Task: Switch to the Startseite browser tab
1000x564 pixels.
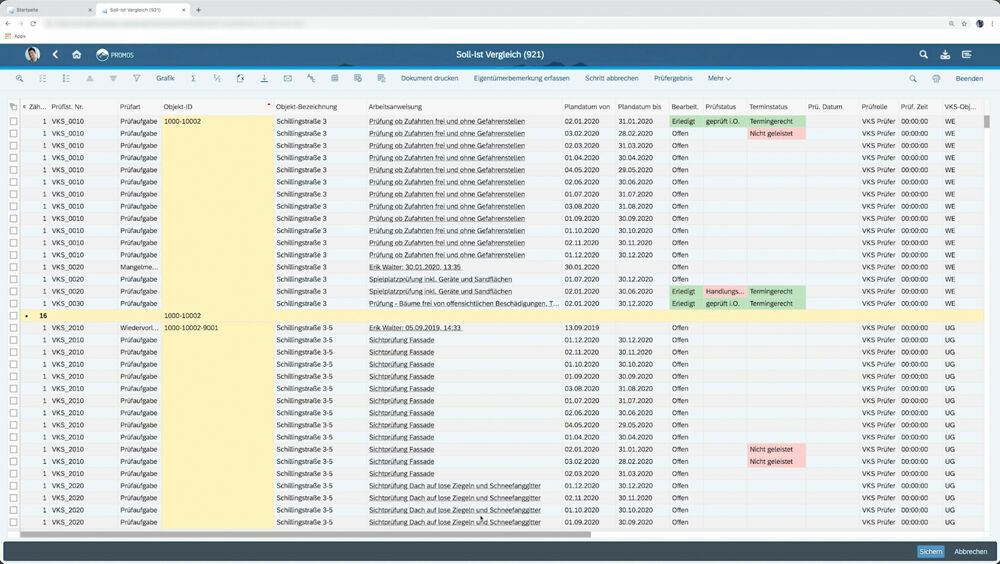Action: click(x=45, y=9)
